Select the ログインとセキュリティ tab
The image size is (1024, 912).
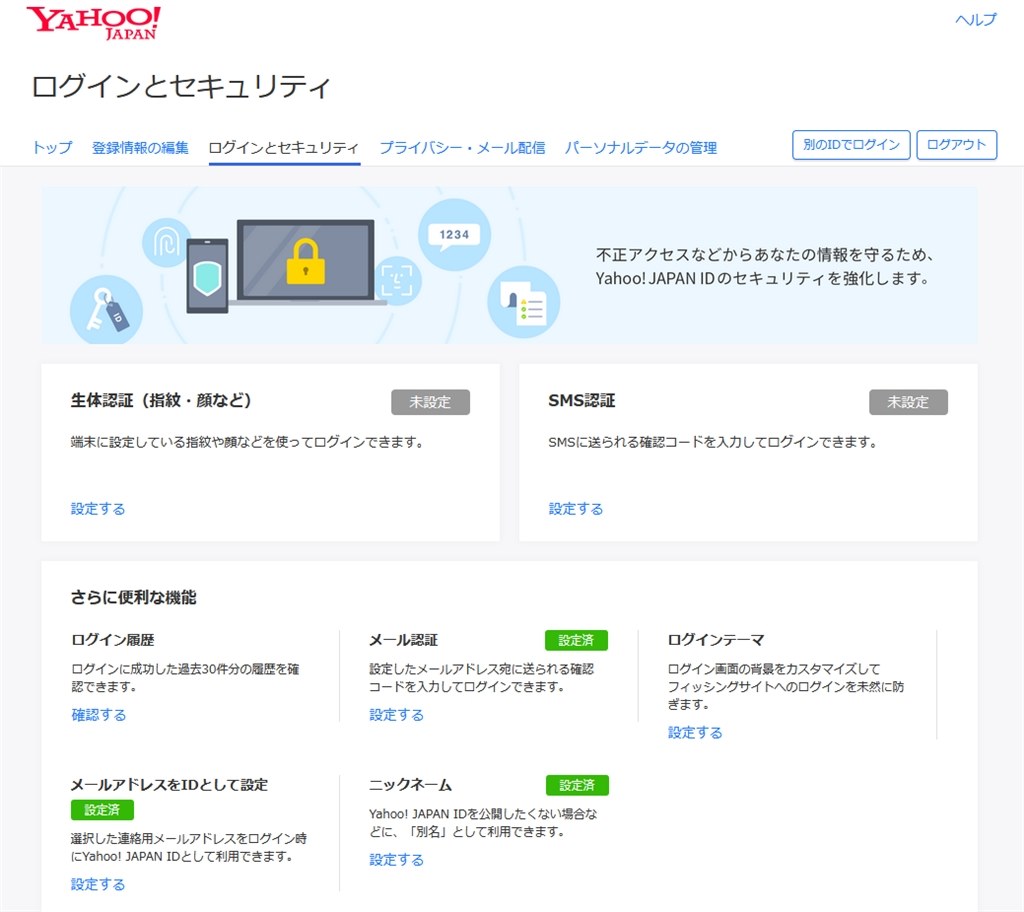282,146
